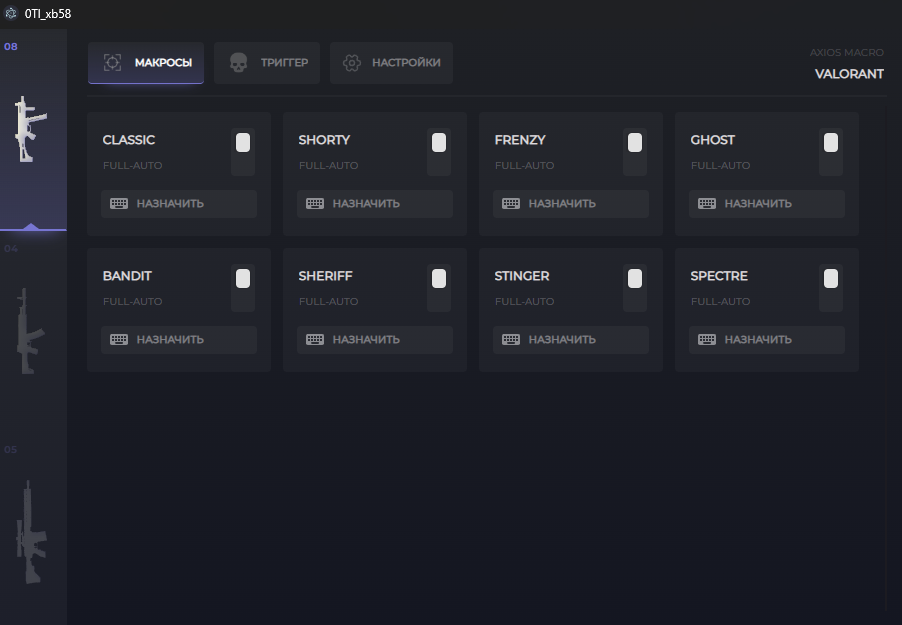Assign a key for SPECTRE via НАЗНАЧИТЬ
This screenshot has width=902, height=625.
[x=767, y=340]
